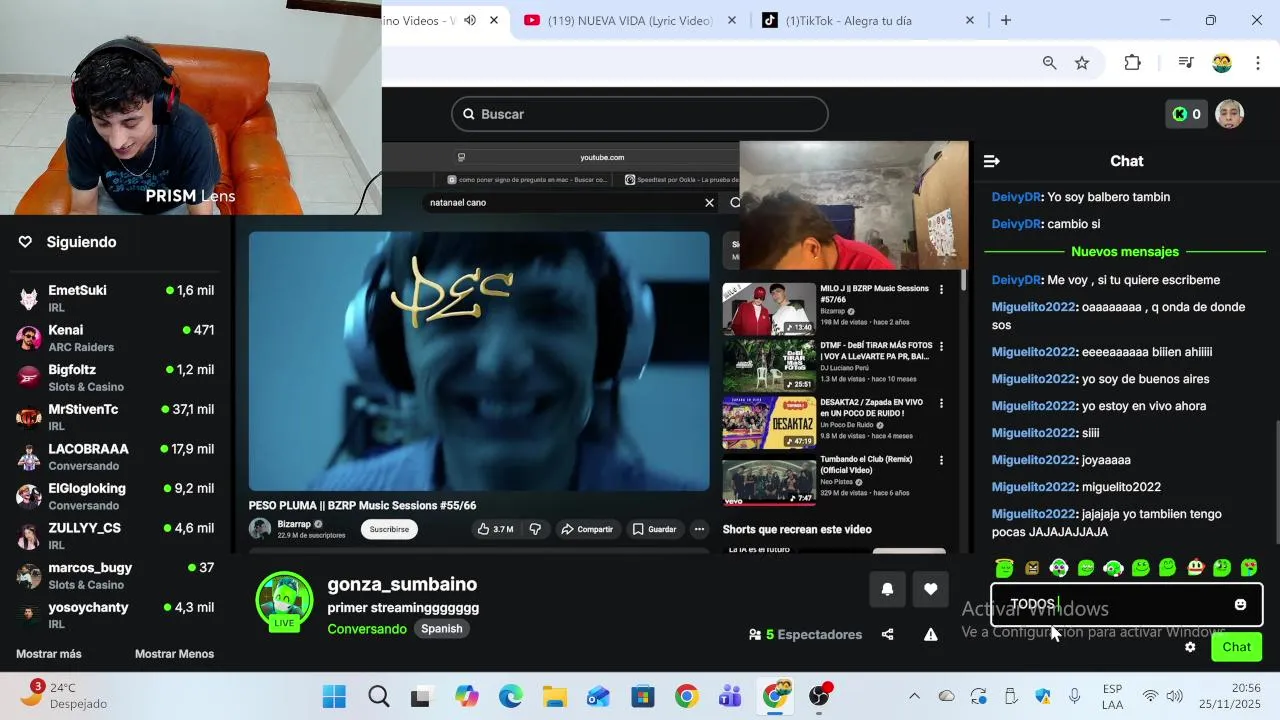
Task: Open the chat settings gear icon
Action: tap(1190, 647)
